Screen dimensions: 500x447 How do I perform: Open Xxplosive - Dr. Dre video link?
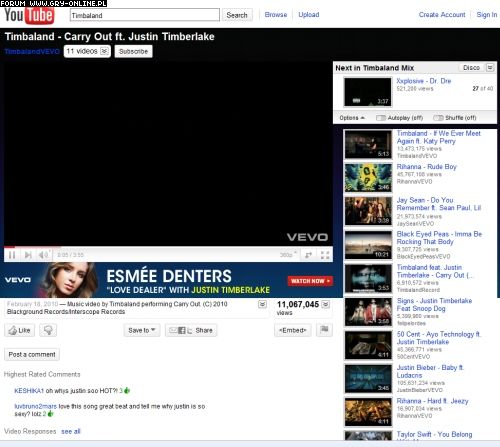click(424, 81)
